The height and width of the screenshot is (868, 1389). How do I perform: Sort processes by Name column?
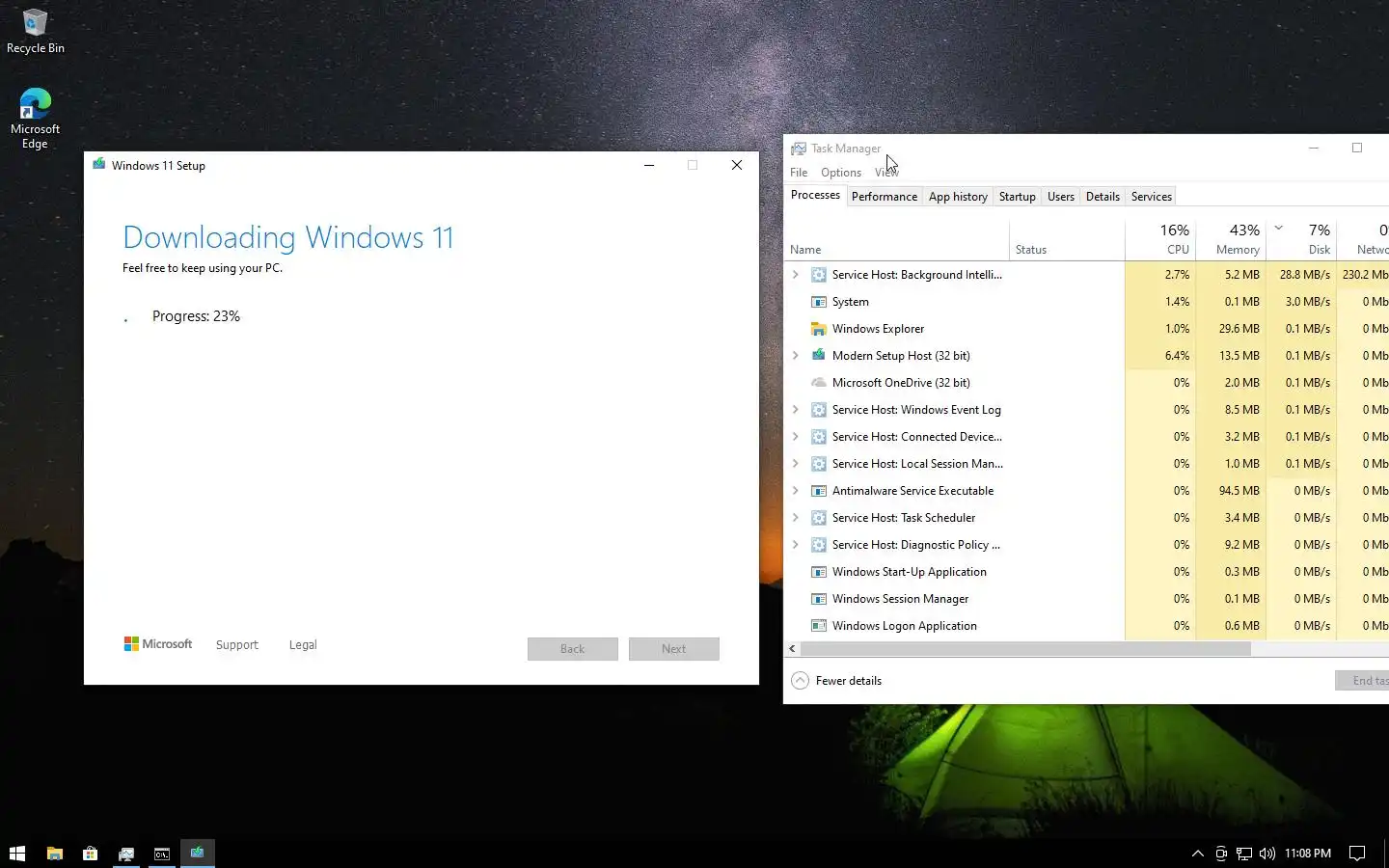coord(897,239)
